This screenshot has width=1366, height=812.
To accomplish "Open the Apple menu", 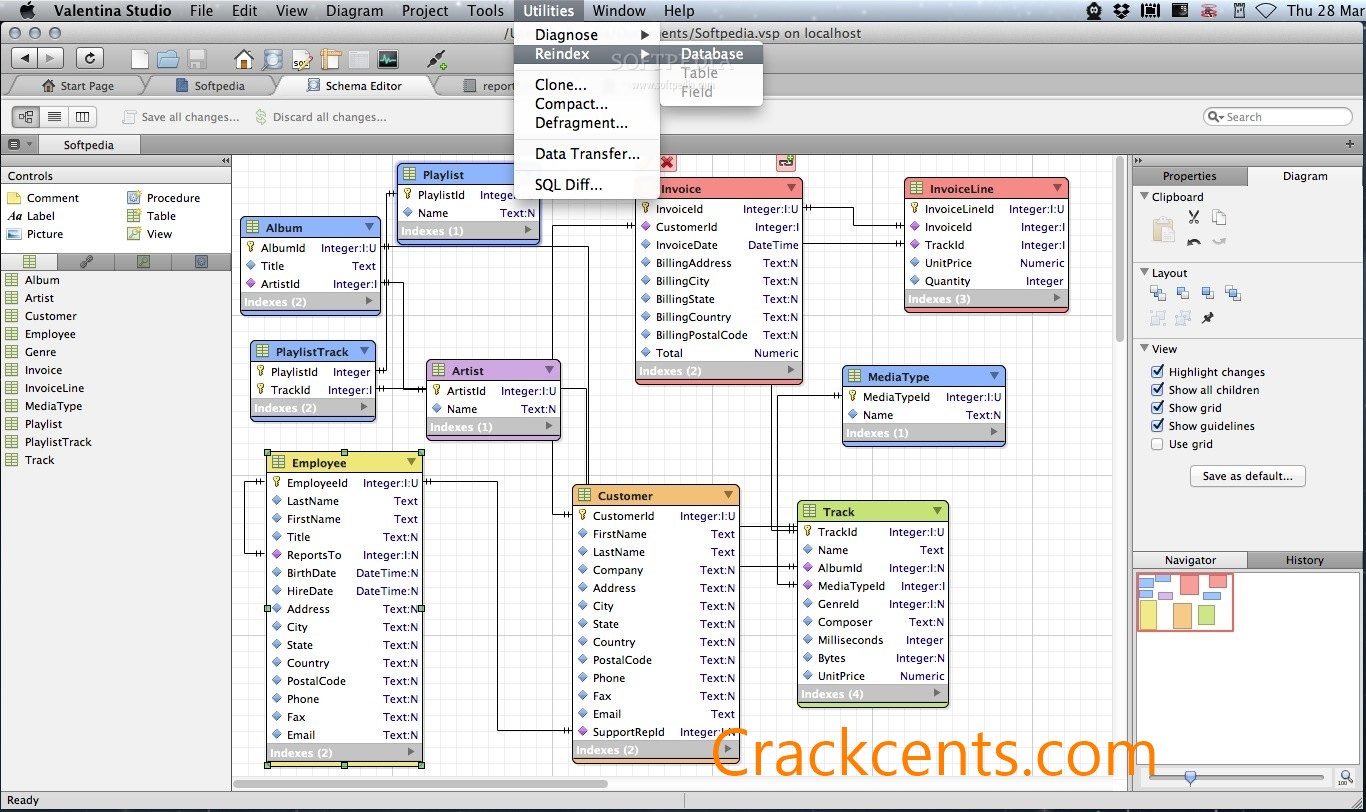I will coord(26,11).
